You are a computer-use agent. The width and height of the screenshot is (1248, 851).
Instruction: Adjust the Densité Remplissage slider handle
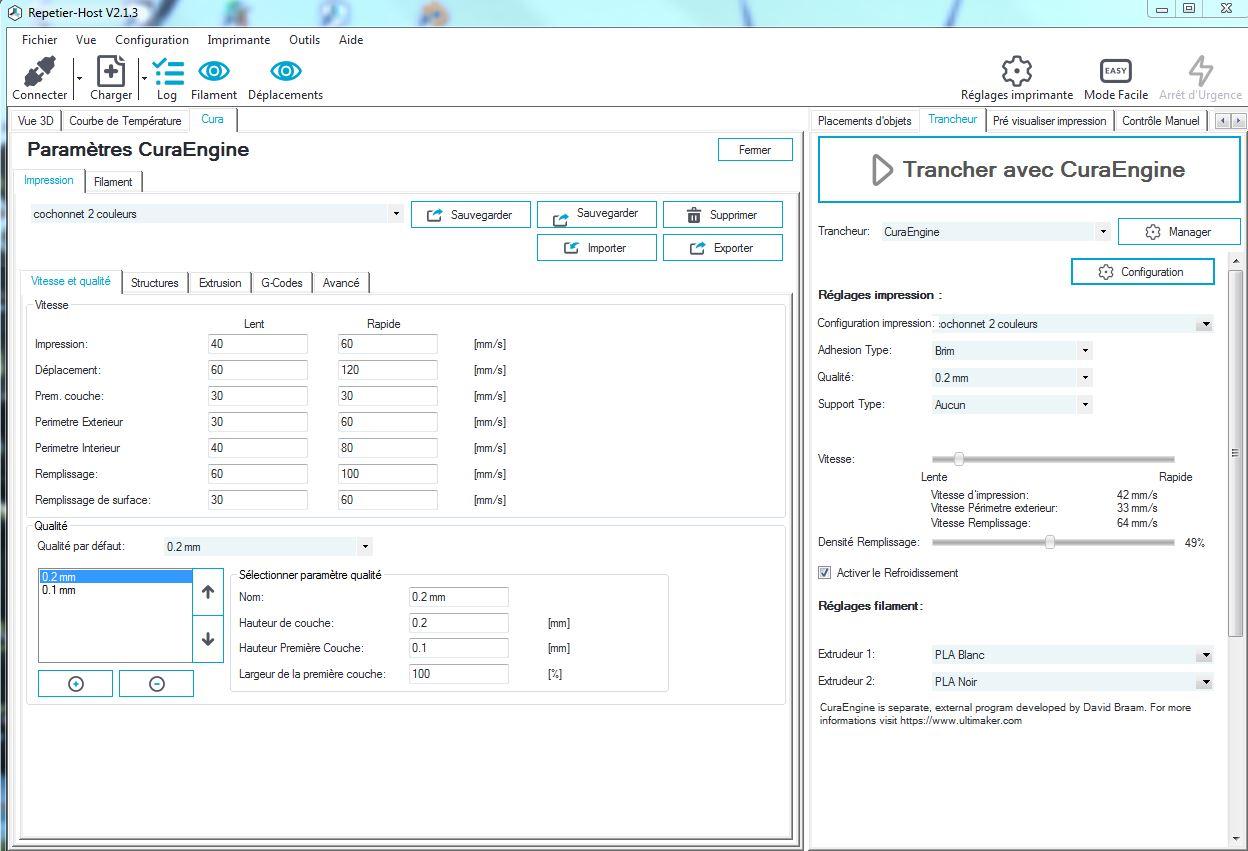tap(1050, 542)
